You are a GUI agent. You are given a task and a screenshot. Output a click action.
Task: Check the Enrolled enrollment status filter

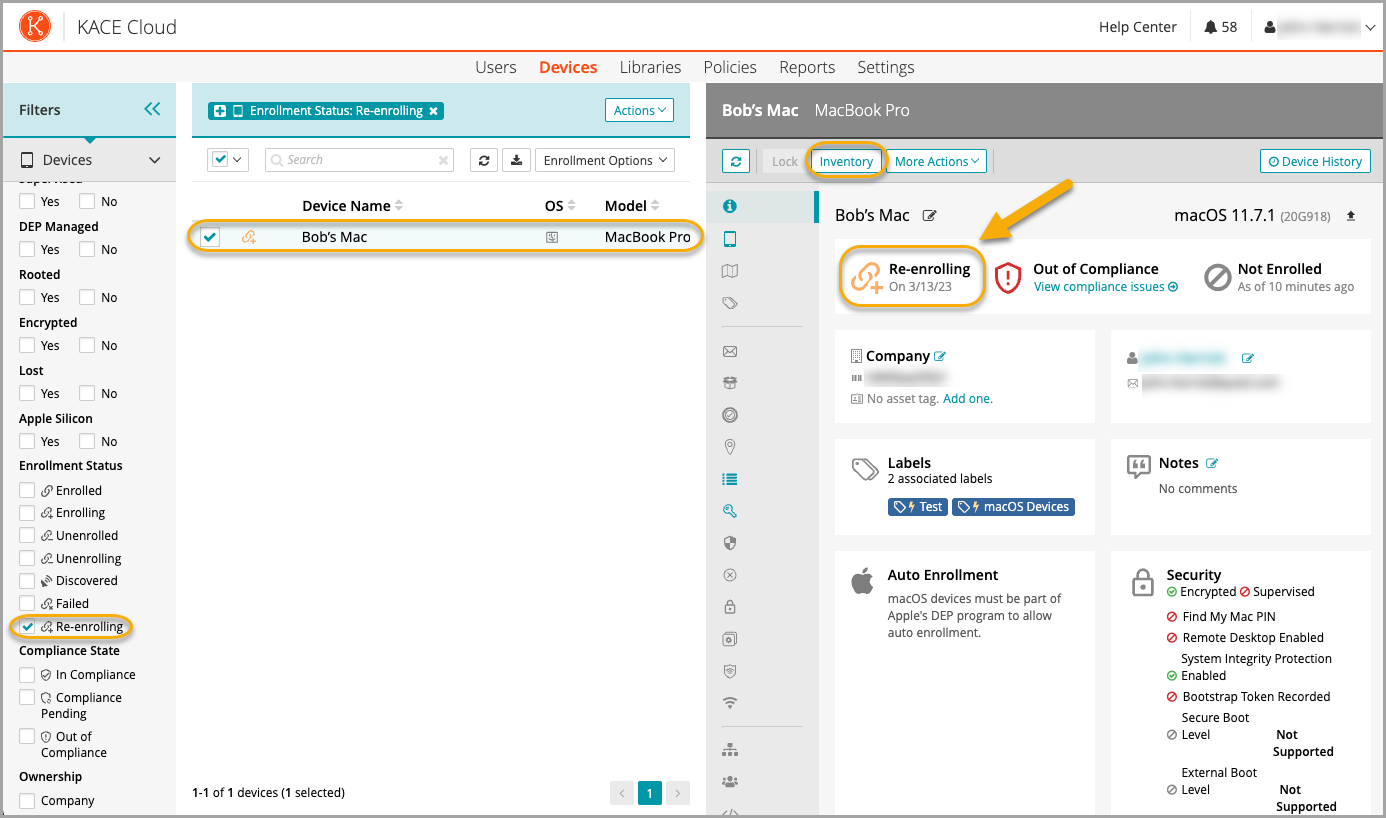(28, 491)
